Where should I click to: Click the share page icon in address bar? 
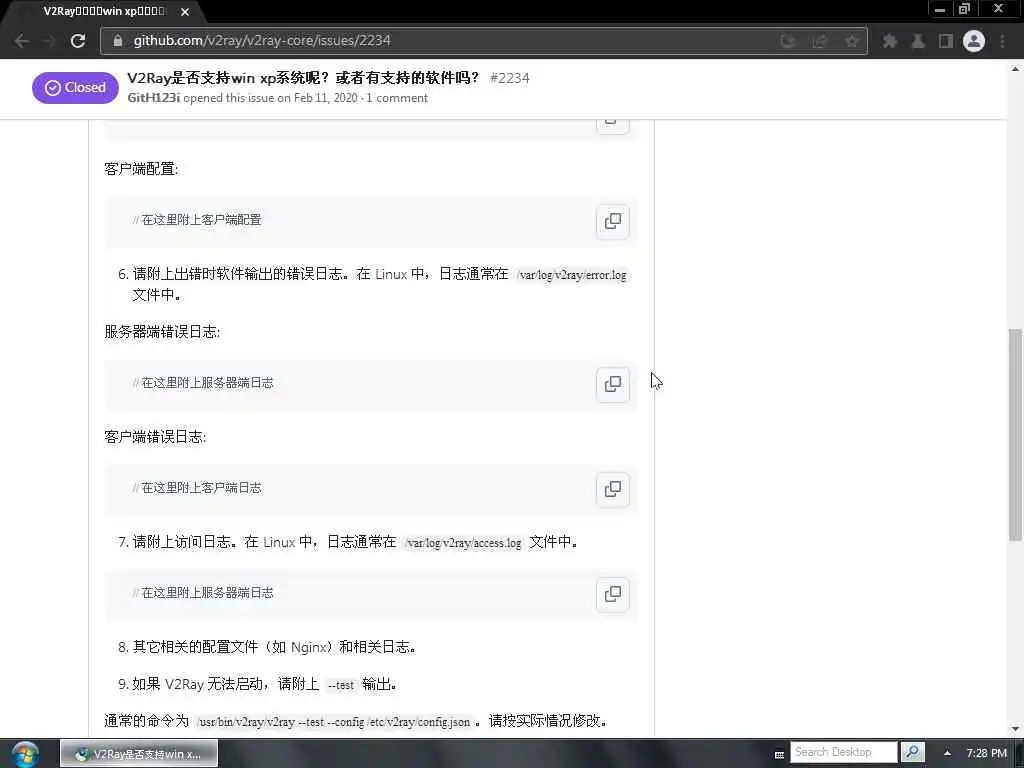tap(820, 41)
